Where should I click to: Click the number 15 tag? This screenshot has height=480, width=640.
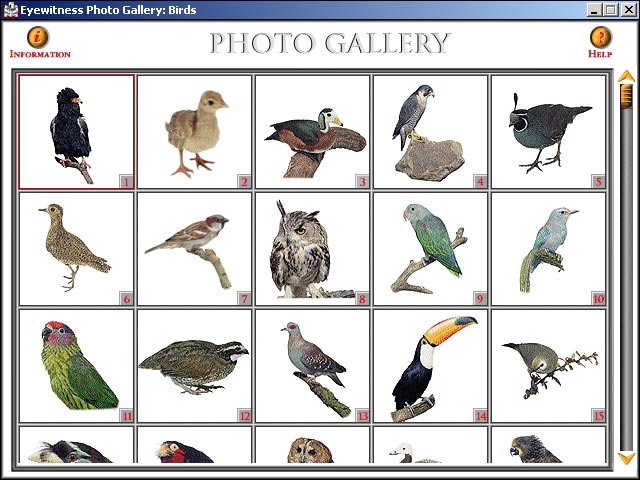[x=598, y=416]
